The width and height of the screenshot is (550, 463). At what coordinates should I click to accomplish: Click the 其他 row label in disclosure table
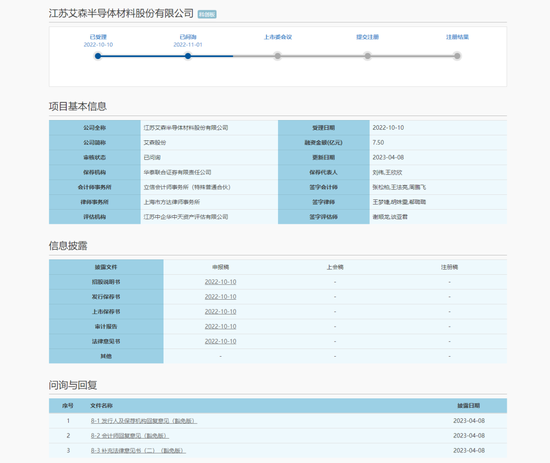tap(106, 356)
